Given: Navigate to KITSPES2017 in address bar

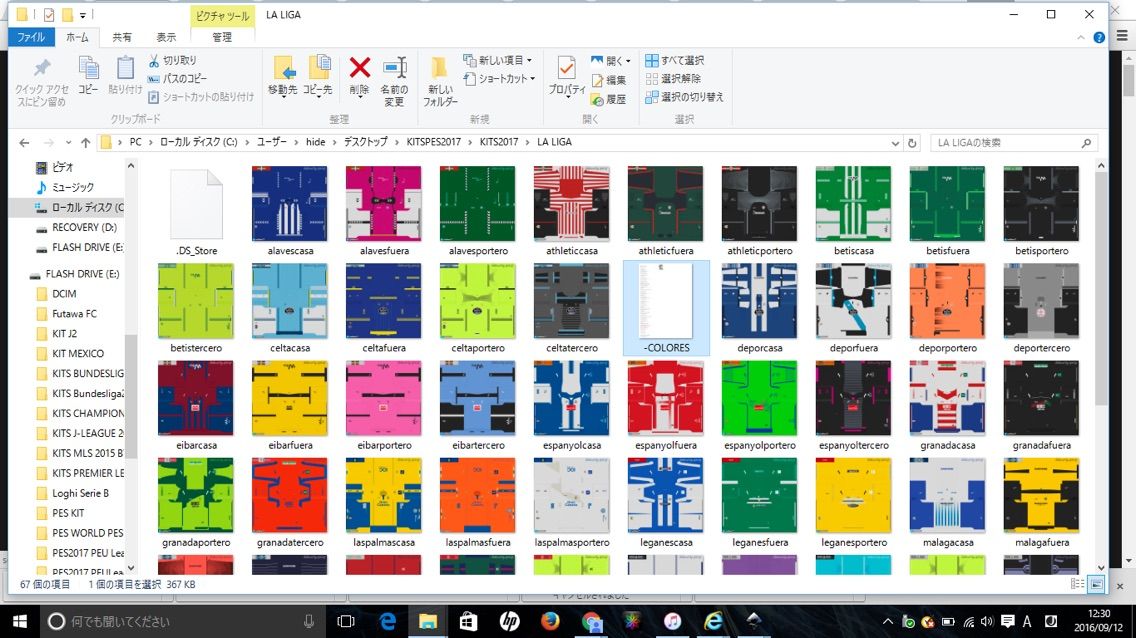Looking at the screenshot, I should tap(433, 142).
